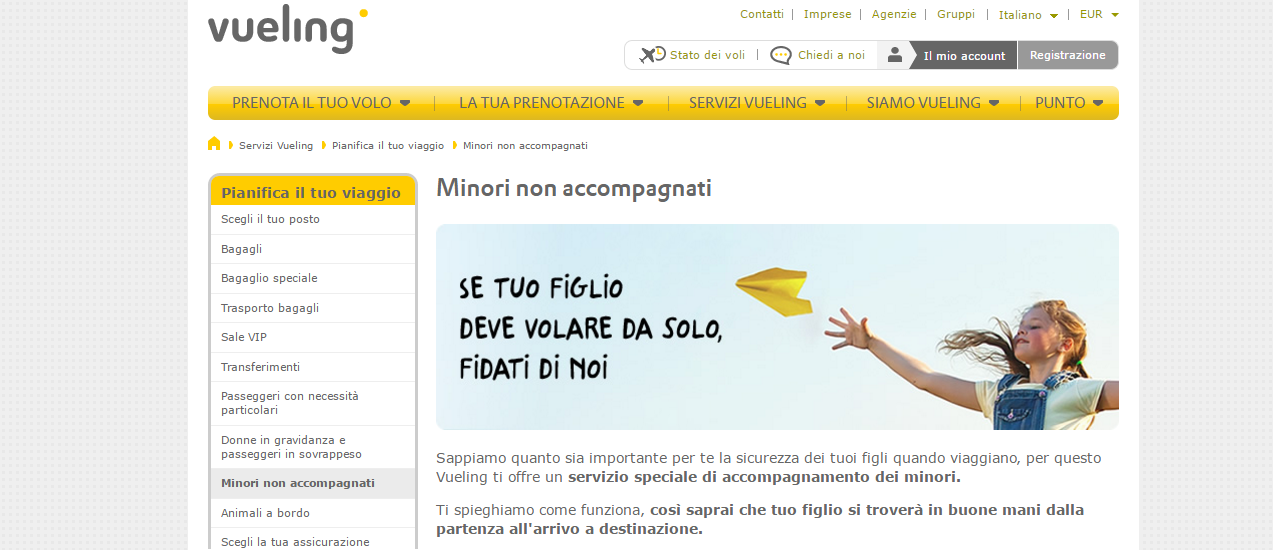Click the Pianifica il tuo viaggio sidebar header
Image resolution: width=1273 pixels, height=550 pixels.
[311, 193]
